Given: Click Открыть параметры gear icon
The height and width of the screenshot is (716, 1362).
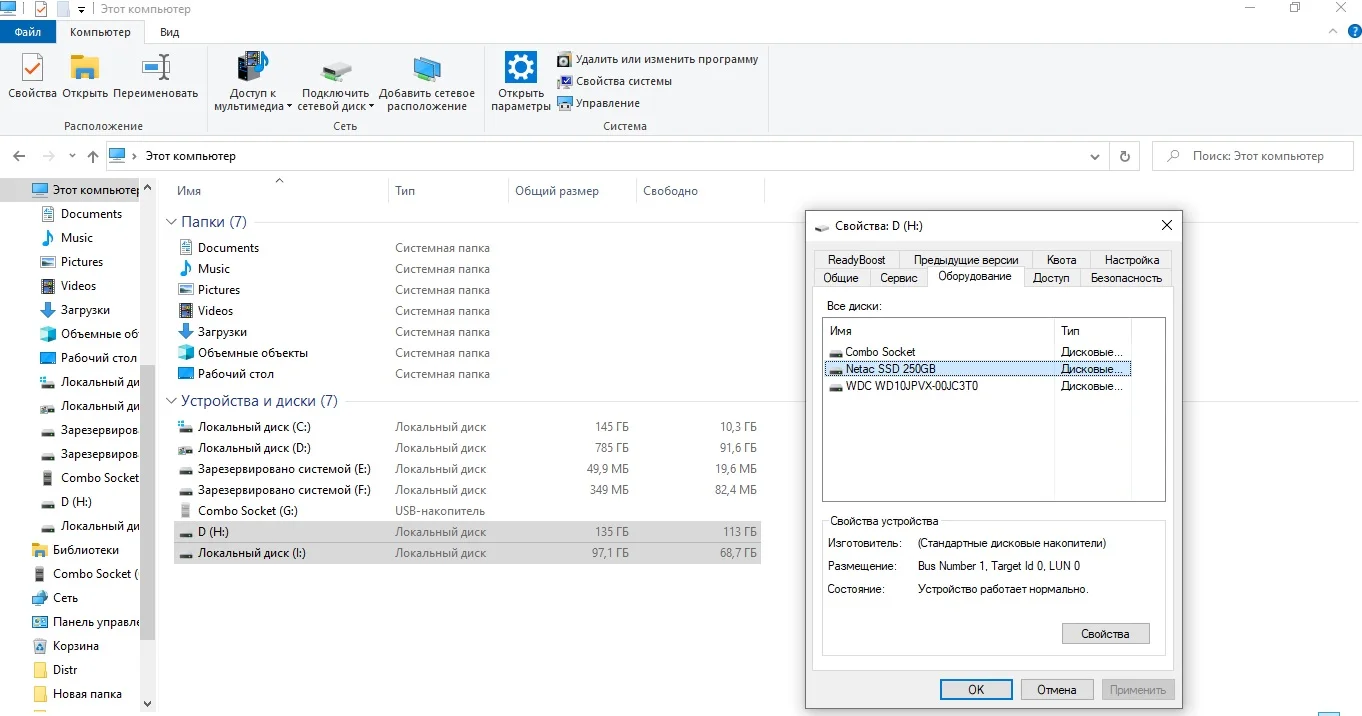Looking at the screenshot, I should pos(521,82).
